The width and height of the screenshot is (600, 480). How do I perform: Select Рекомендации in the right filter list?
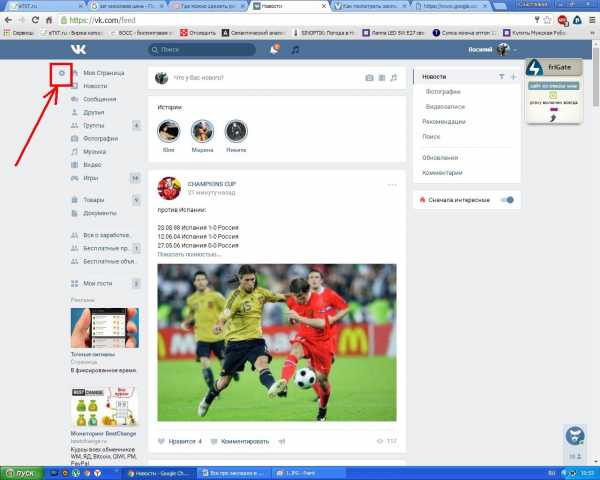point(444,121)
